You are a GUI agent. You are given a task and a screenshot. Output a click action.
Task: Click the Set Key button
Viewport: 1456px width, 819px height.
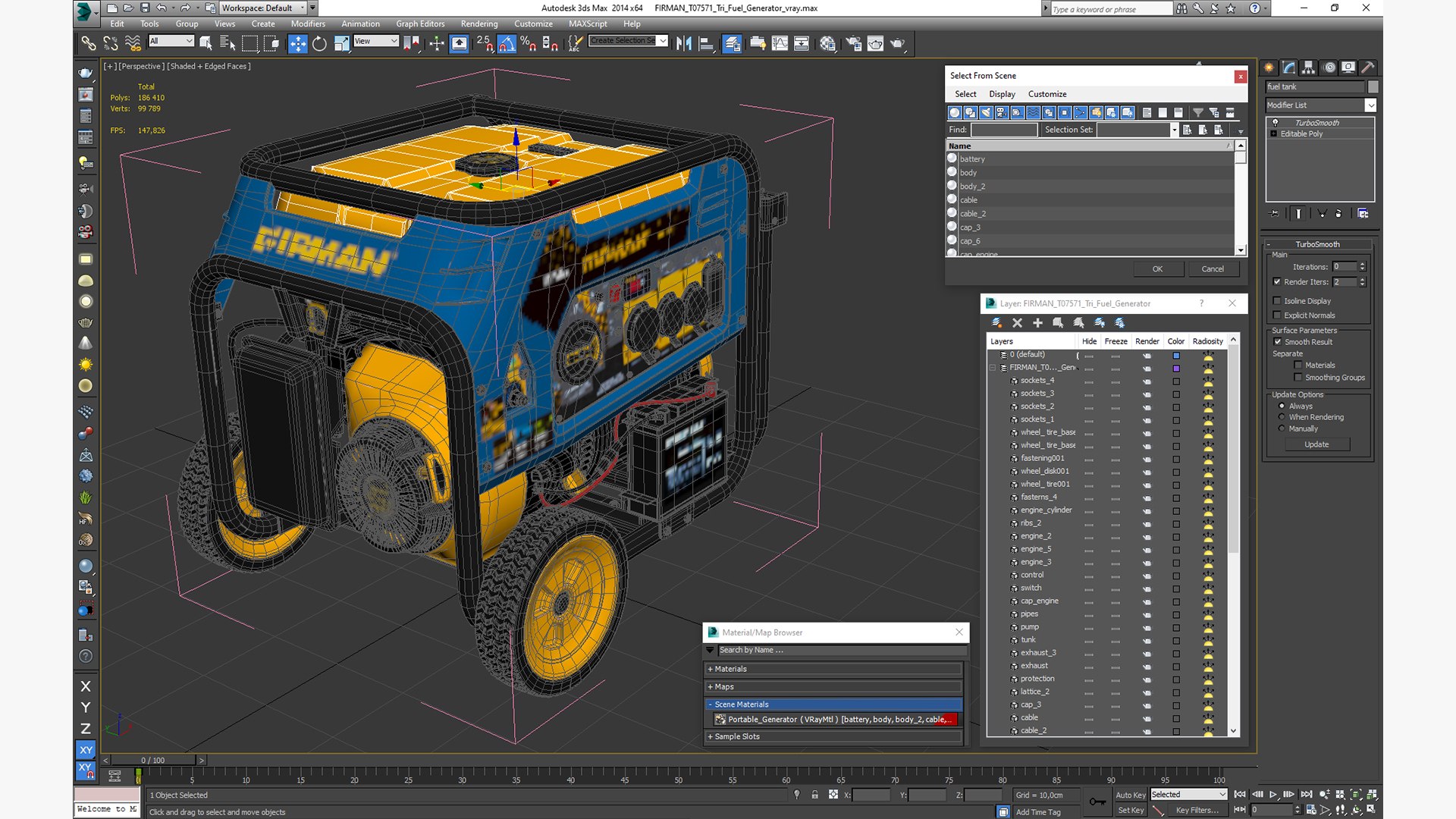tap(1130, 810)
